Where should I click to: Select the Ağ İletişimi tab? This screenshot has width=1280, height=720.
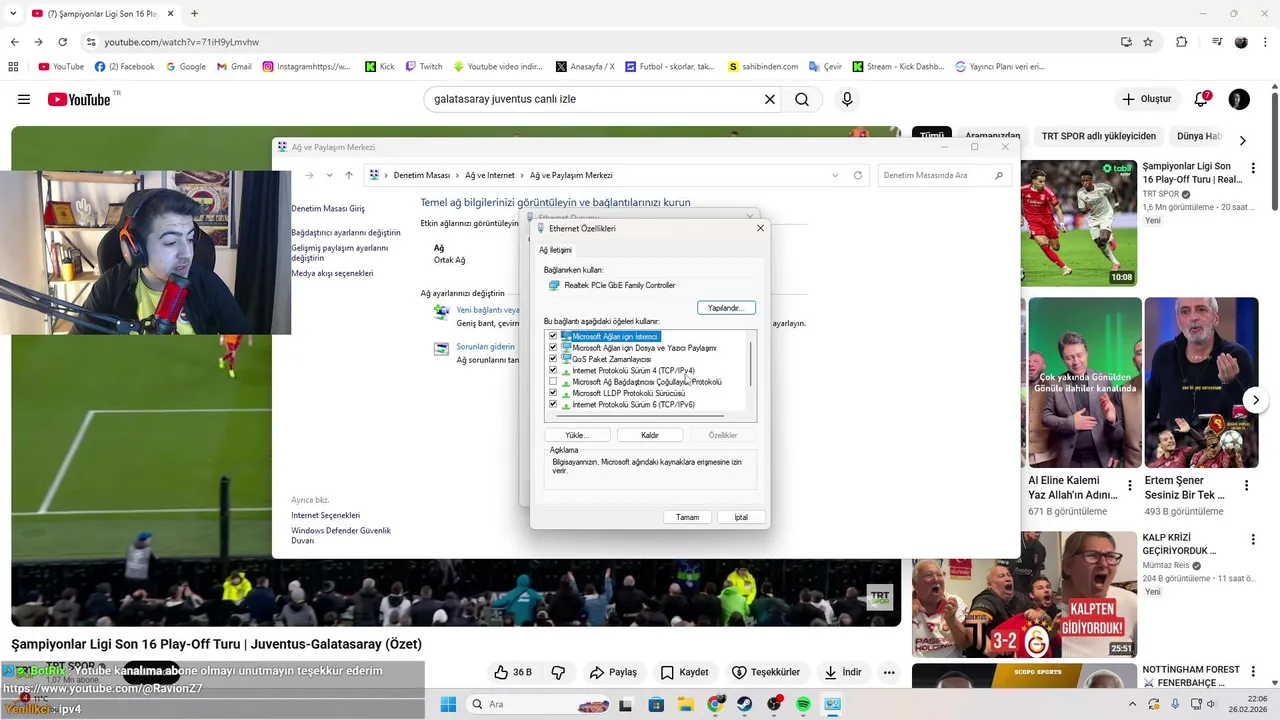point(556,250)
